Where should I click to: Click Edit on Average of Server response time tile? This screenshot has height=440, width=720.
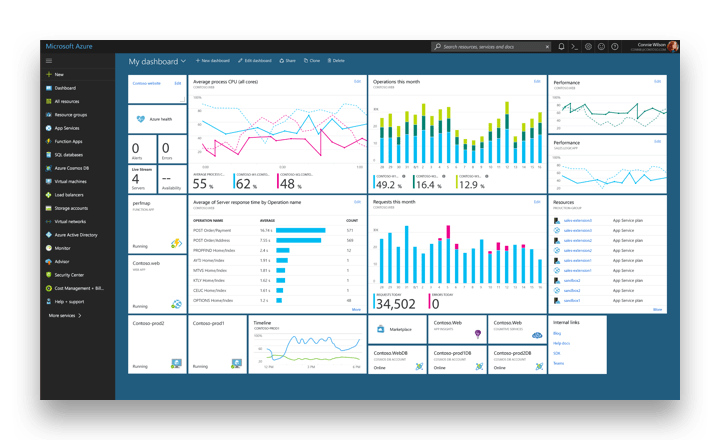coord(357,202)
